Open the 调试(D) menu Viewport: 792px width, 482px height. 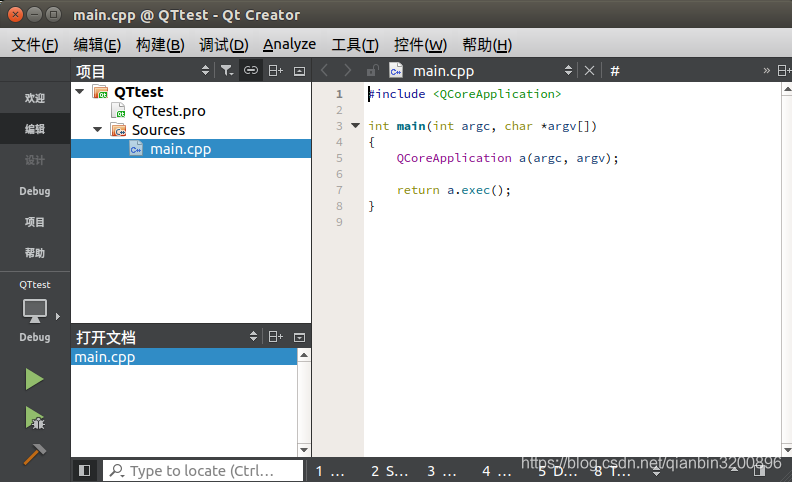coord(223,45)
